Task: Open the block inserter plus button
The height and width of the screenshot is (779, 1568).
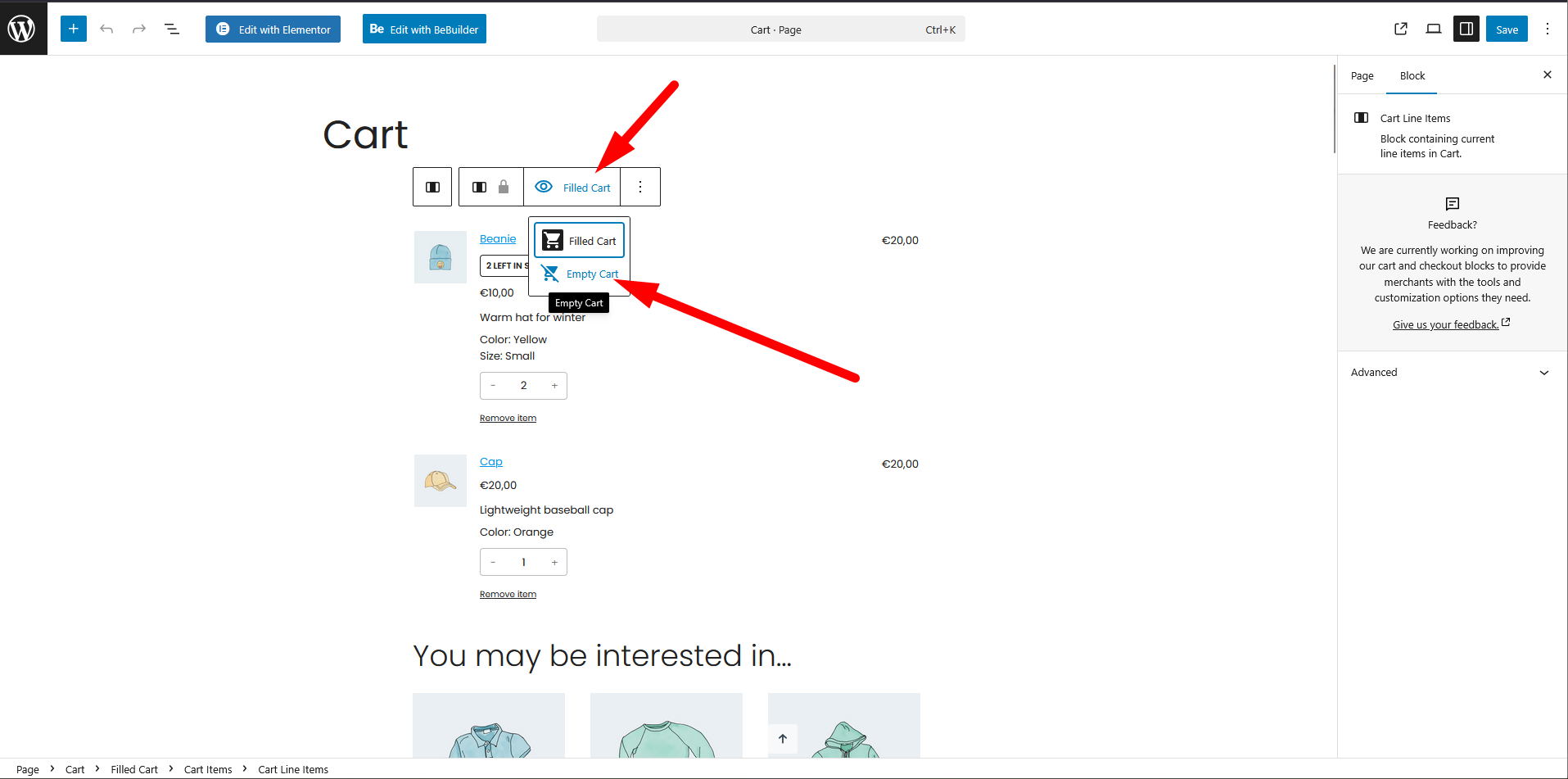Action: (73, 29)
